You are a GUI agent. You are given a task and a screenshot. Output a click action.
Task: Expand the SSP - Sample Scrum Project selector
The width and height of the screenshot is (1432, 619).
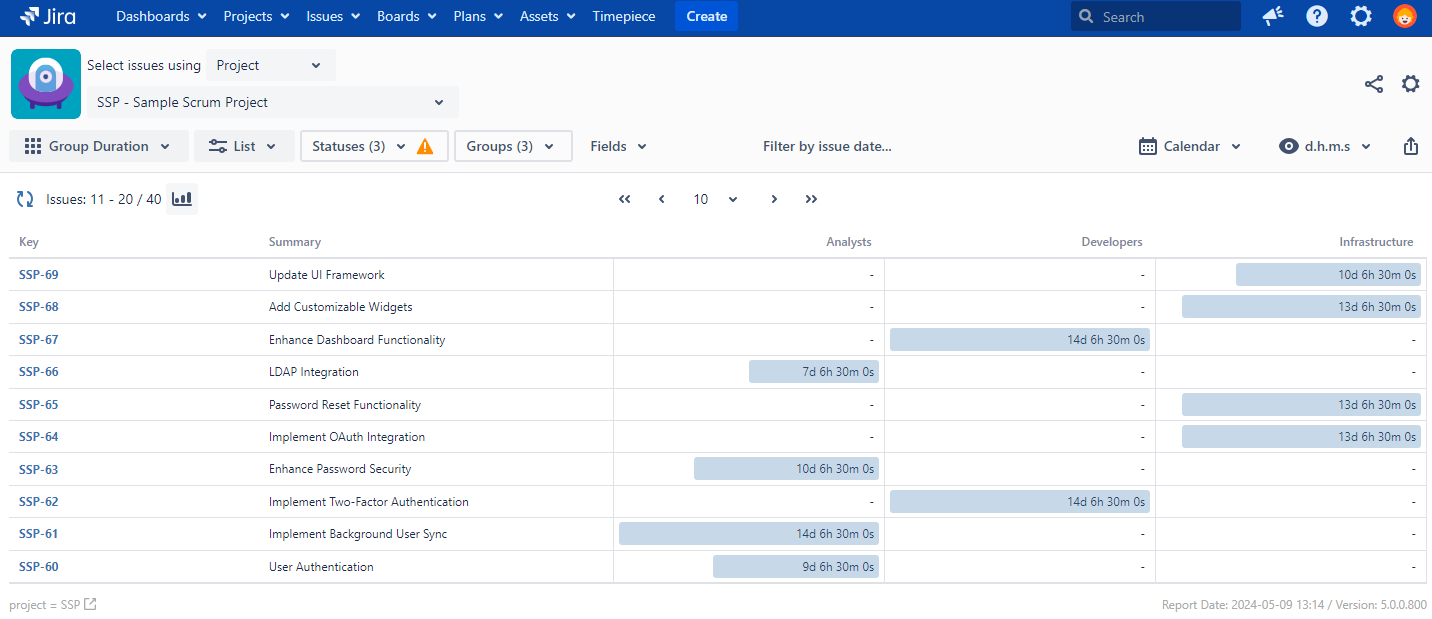[x=272, y=102]
